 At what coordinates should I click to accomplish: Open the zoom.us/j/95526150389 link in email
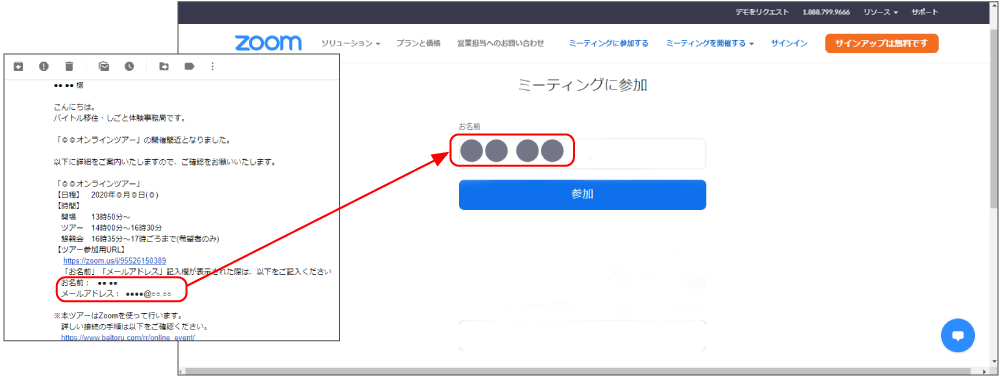pyautogui.click(x=115, y=261)
